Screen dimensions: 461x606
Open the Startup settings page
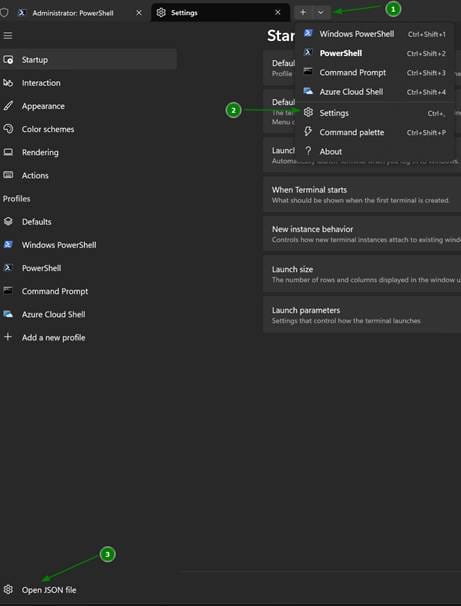click(88, 60)
